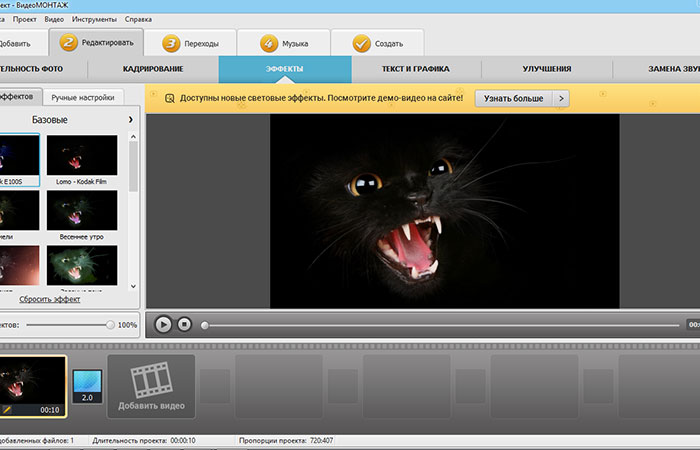Apply the Lomo - Kodak Film effect

82,160
